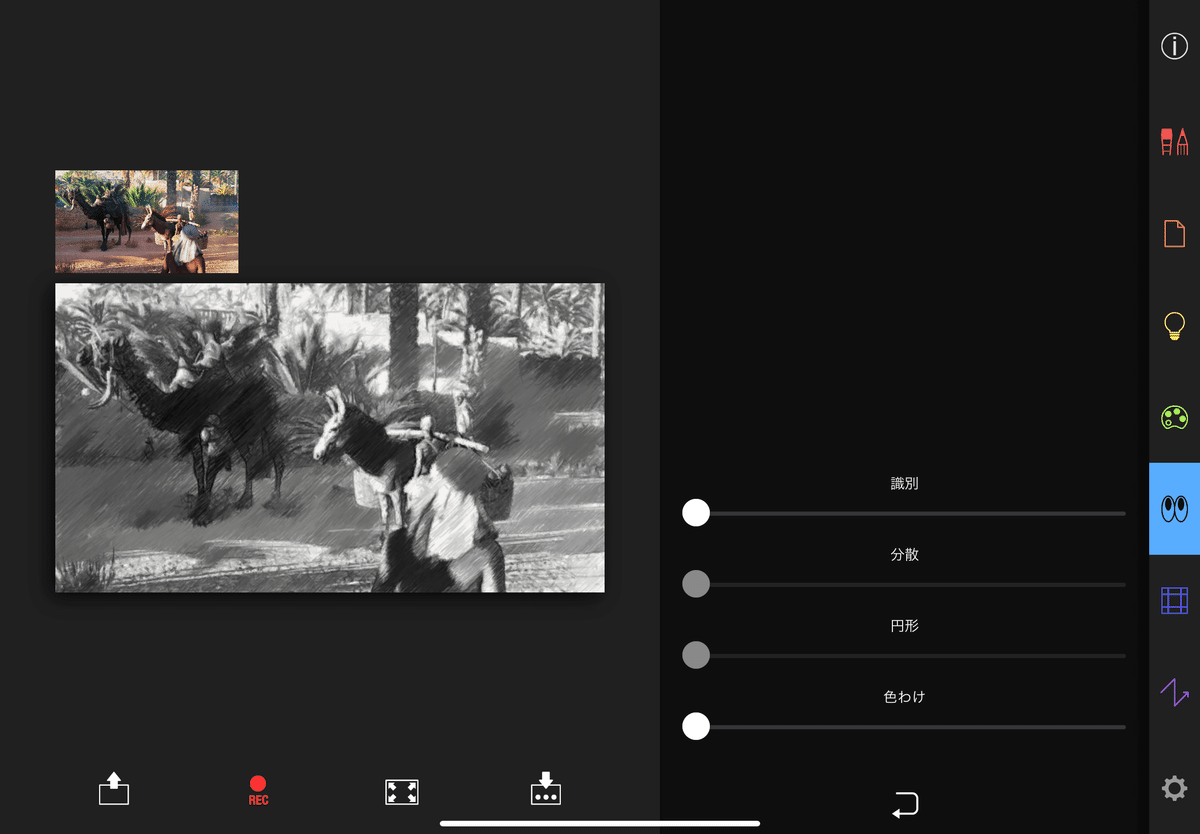
Task: Open the blue grid settings icon
Action: point(1174,600)
